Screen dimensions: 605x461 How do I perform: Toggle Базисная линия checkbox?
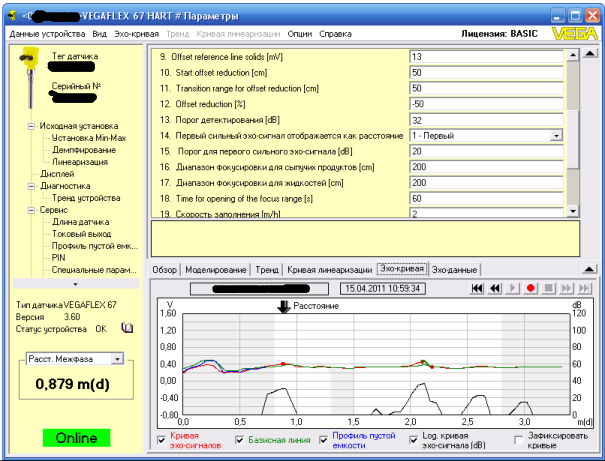click(240, 440)
